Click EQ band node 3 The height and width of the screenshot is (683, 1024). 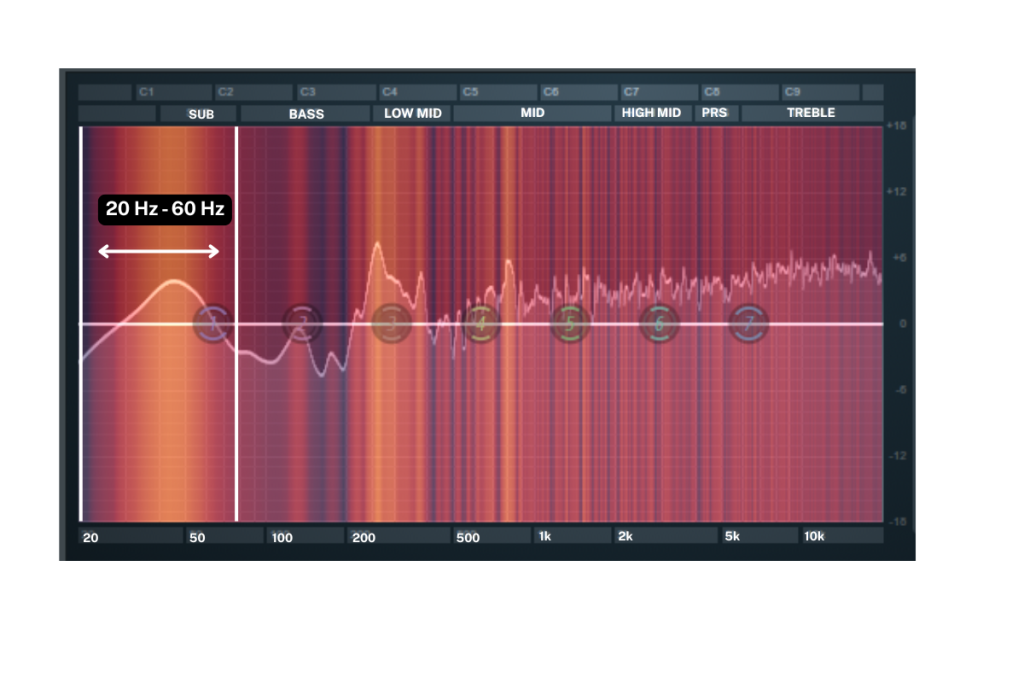click(391, 323)
